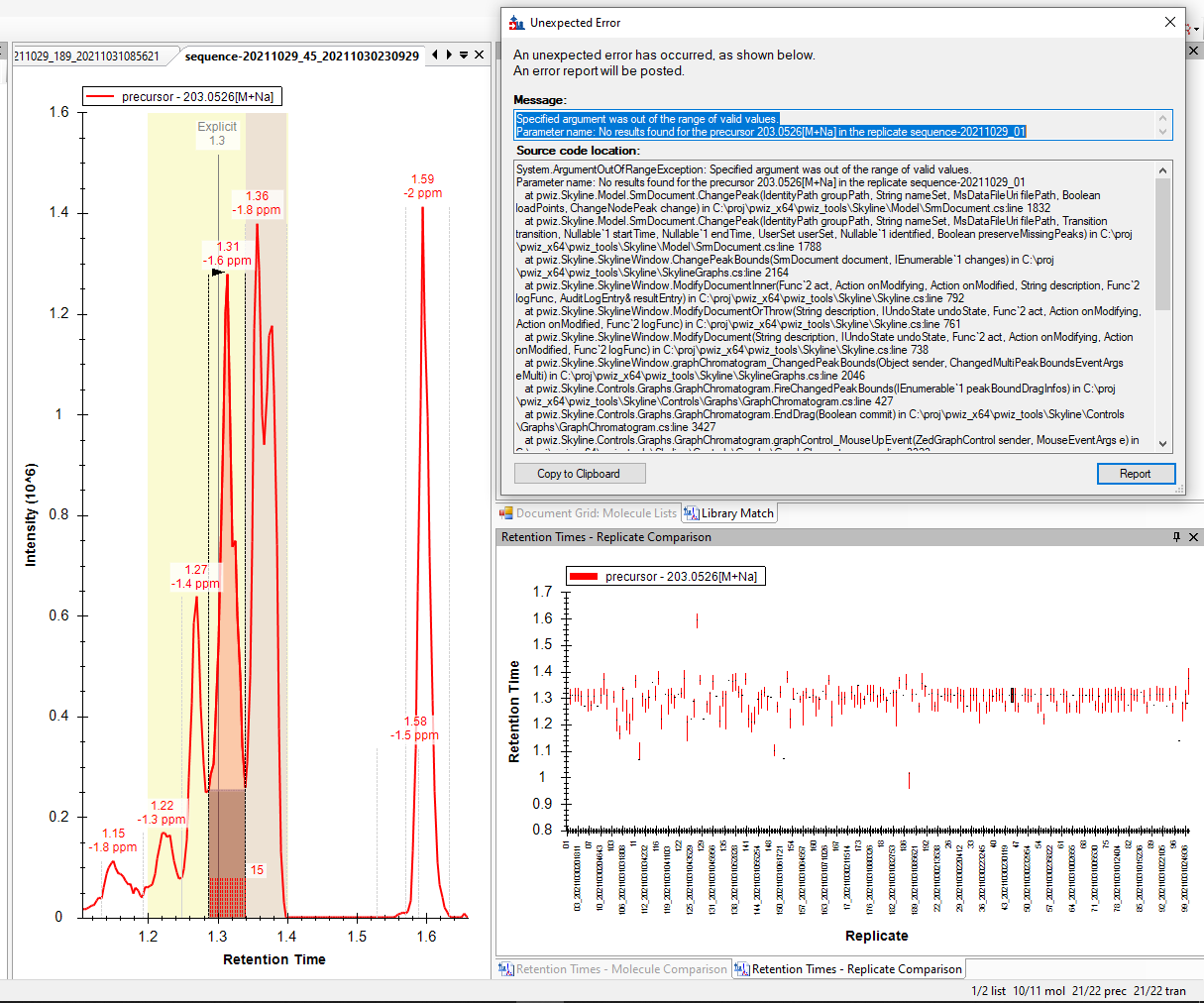Screen dimensions: 1204x1003
Task: Switch to Retention Times - Molecule Comparison tab
Action: point(612,969)
